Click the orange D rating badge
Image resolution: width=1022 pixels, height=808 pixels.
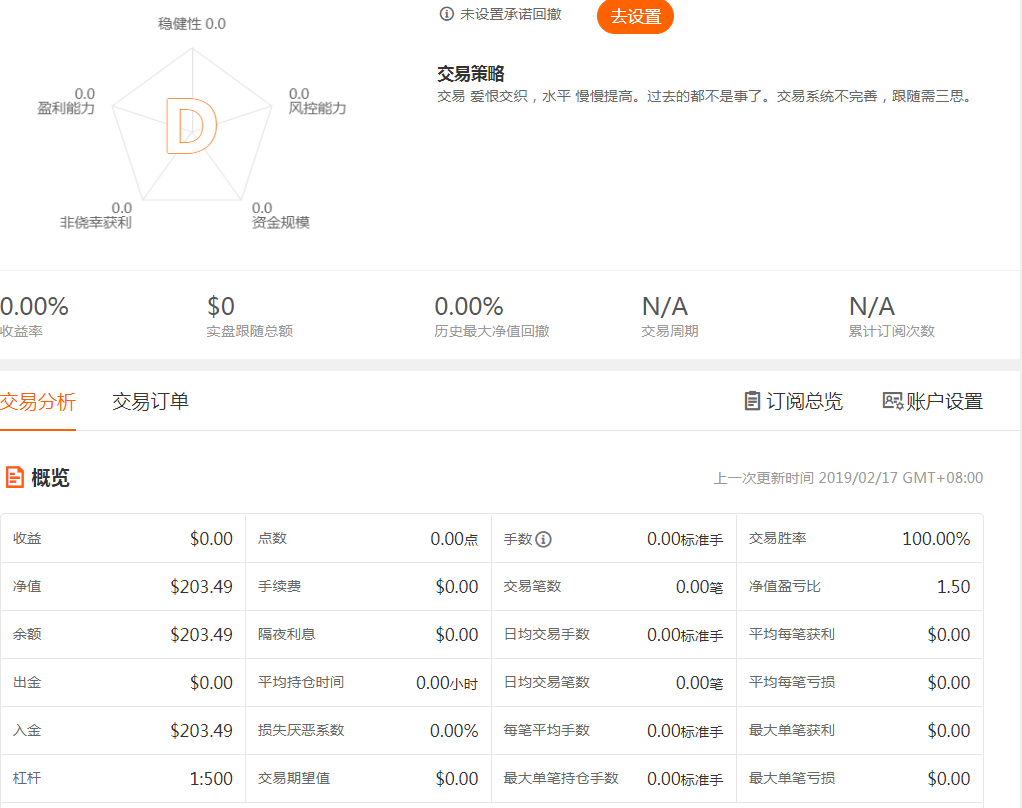(190, 127)
